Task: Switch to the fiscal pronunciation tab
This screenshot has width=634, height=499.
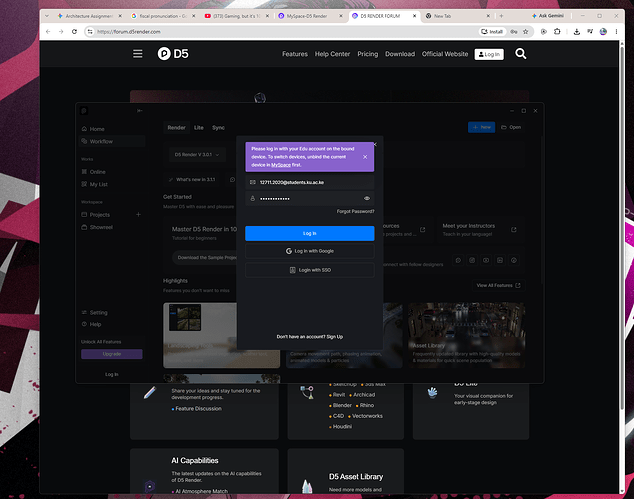Action: [163, 16]
